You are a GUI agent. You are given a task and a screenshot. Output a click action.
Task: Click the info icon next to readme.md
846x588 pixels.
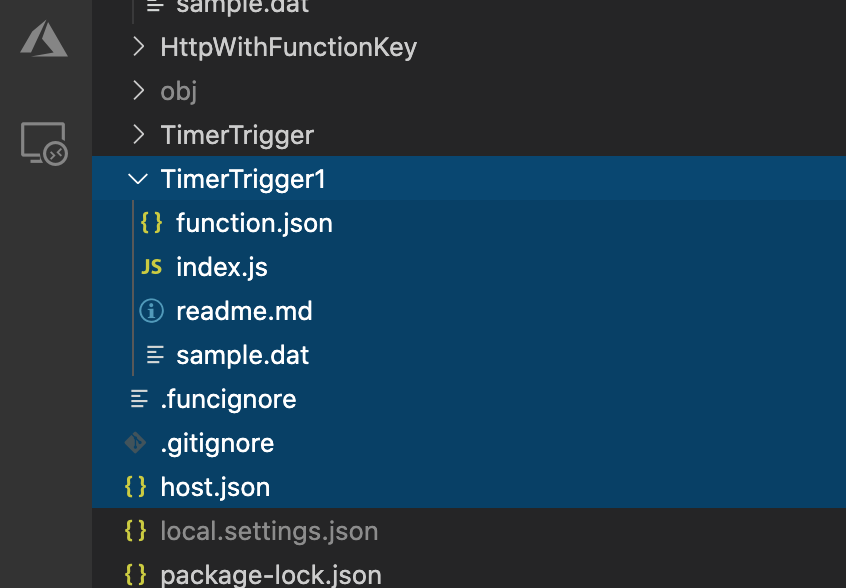(151, 311)
